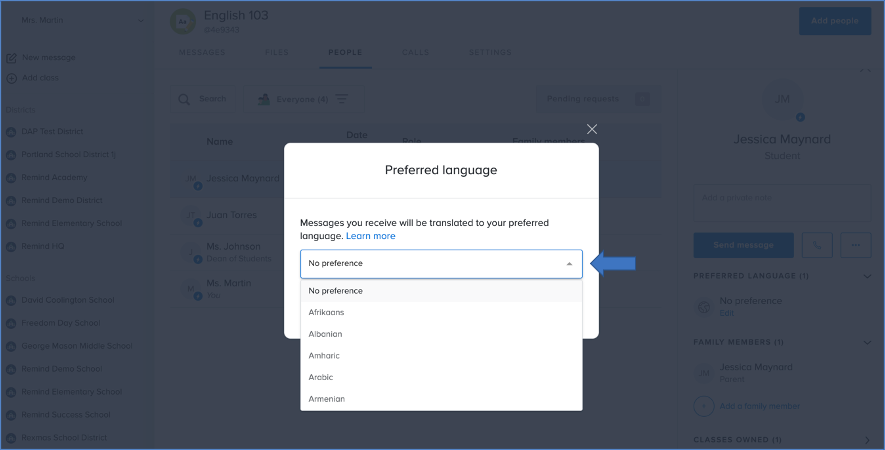
Task: Click the Learn more link
Action: (x=370, y=236)
